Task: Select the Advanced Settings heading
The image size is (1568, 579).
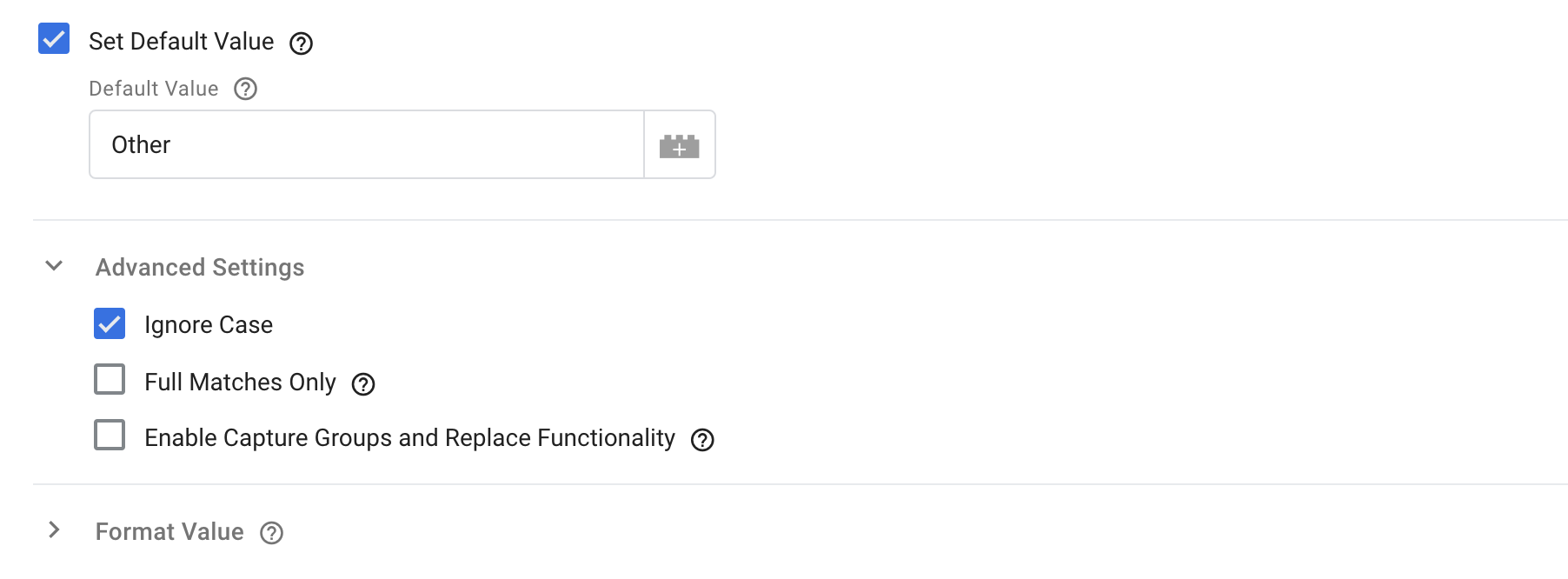Action: click(200, 267)
